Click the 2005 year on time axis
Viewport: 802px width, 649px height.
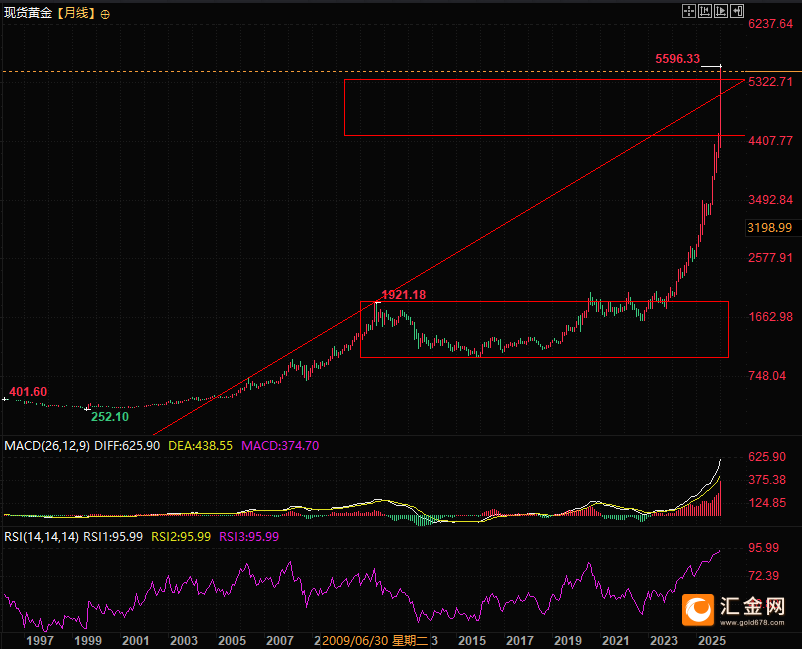click(232, 641)
